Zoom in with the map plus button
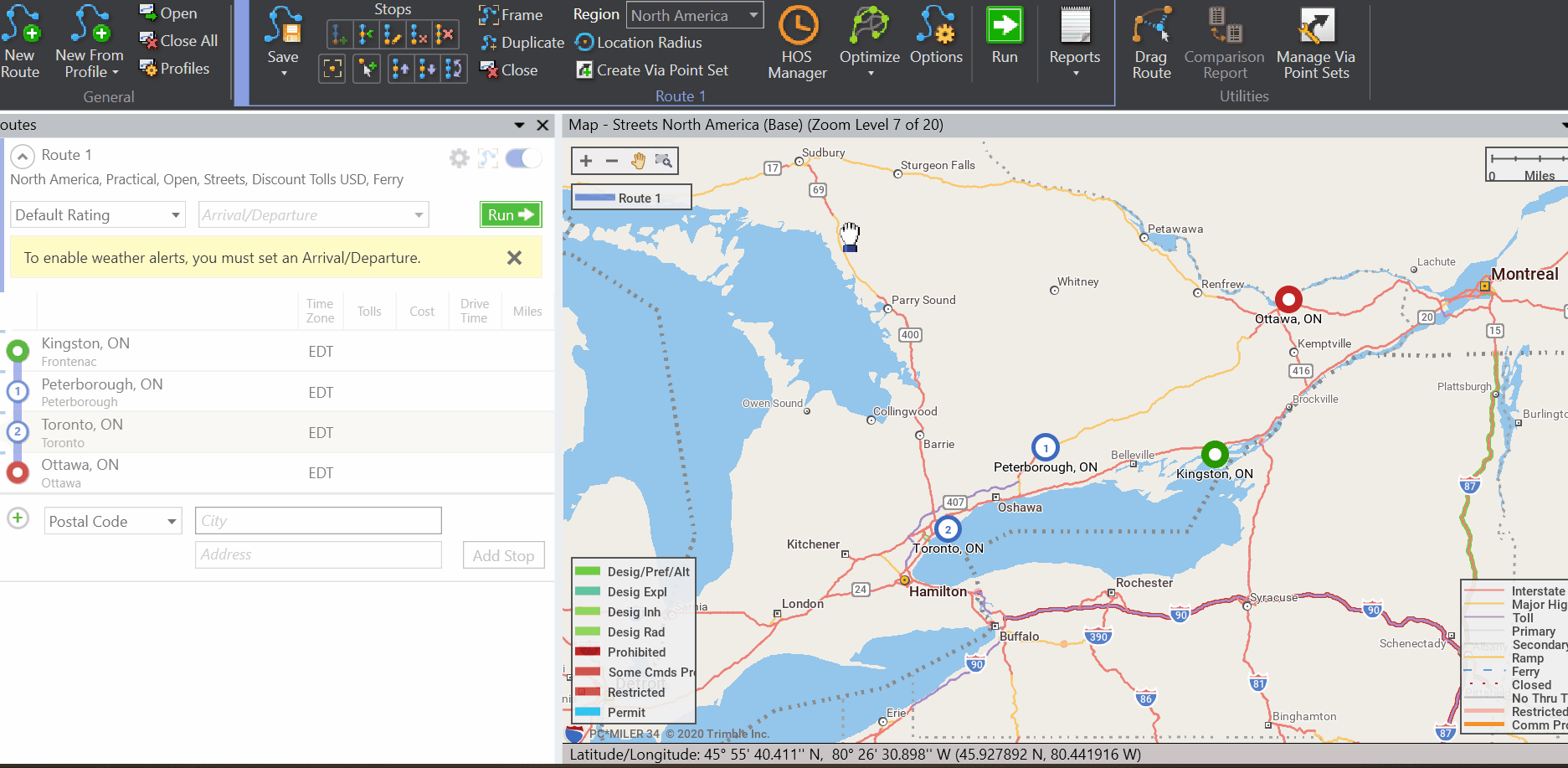The height and width of the screenshot is (768, 1568). [x=586, y=161]
